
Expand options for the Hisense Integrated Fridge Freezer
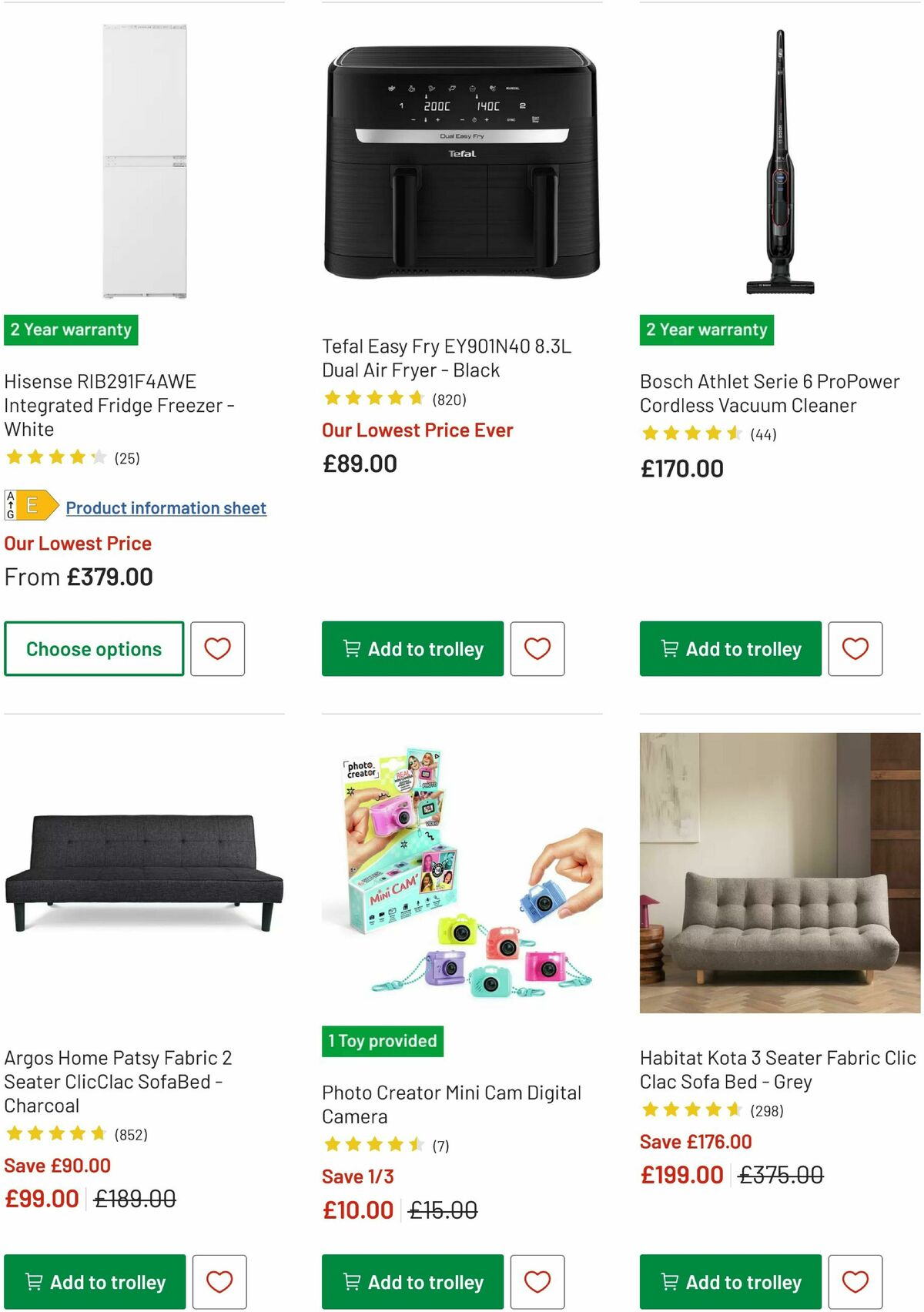(x=93, y=649)
